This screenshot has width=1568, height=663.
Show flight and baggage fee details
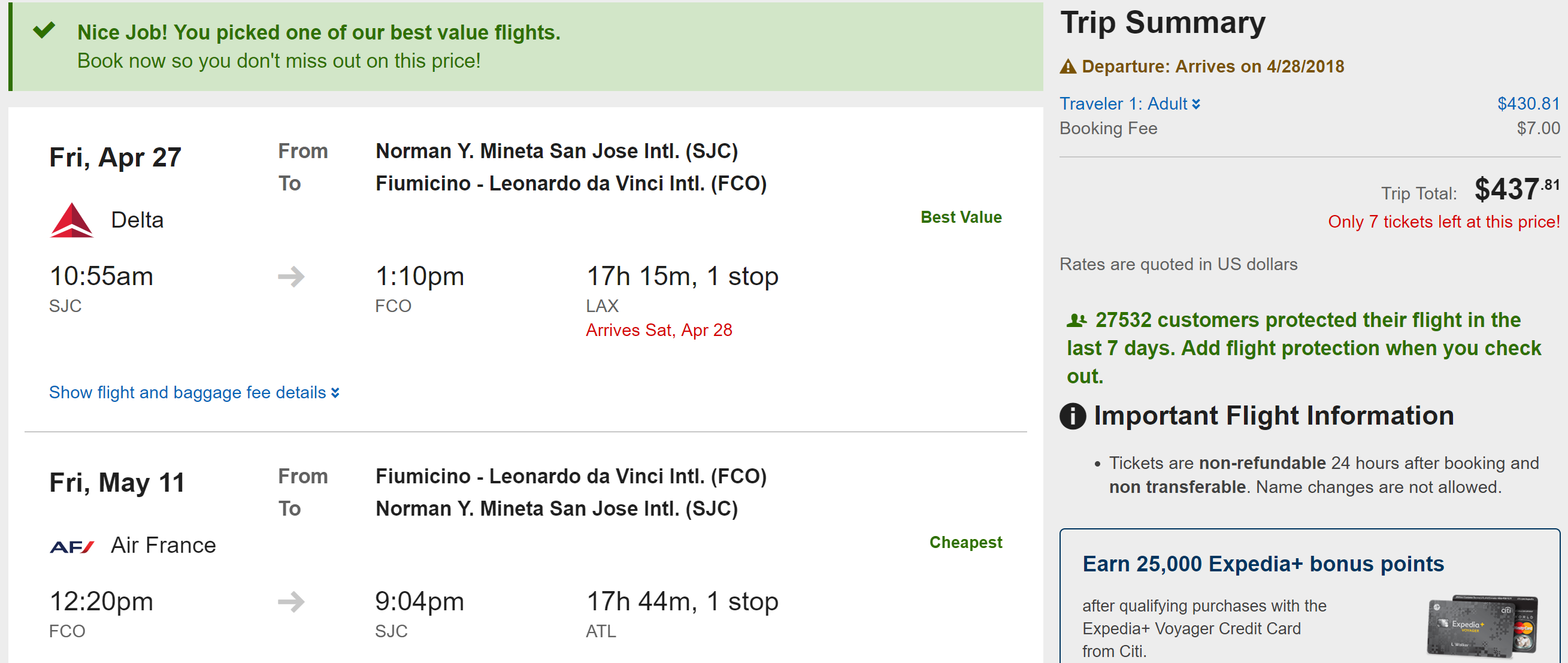pyautogui.click(x=194, y=393)
